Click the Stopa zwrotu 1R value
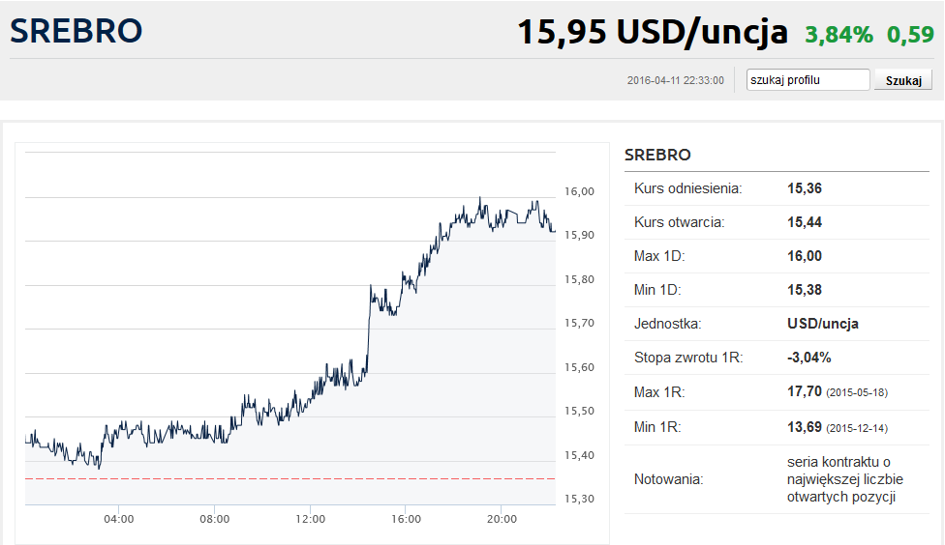Screen dimensions: 945x545 click(809, 358)
